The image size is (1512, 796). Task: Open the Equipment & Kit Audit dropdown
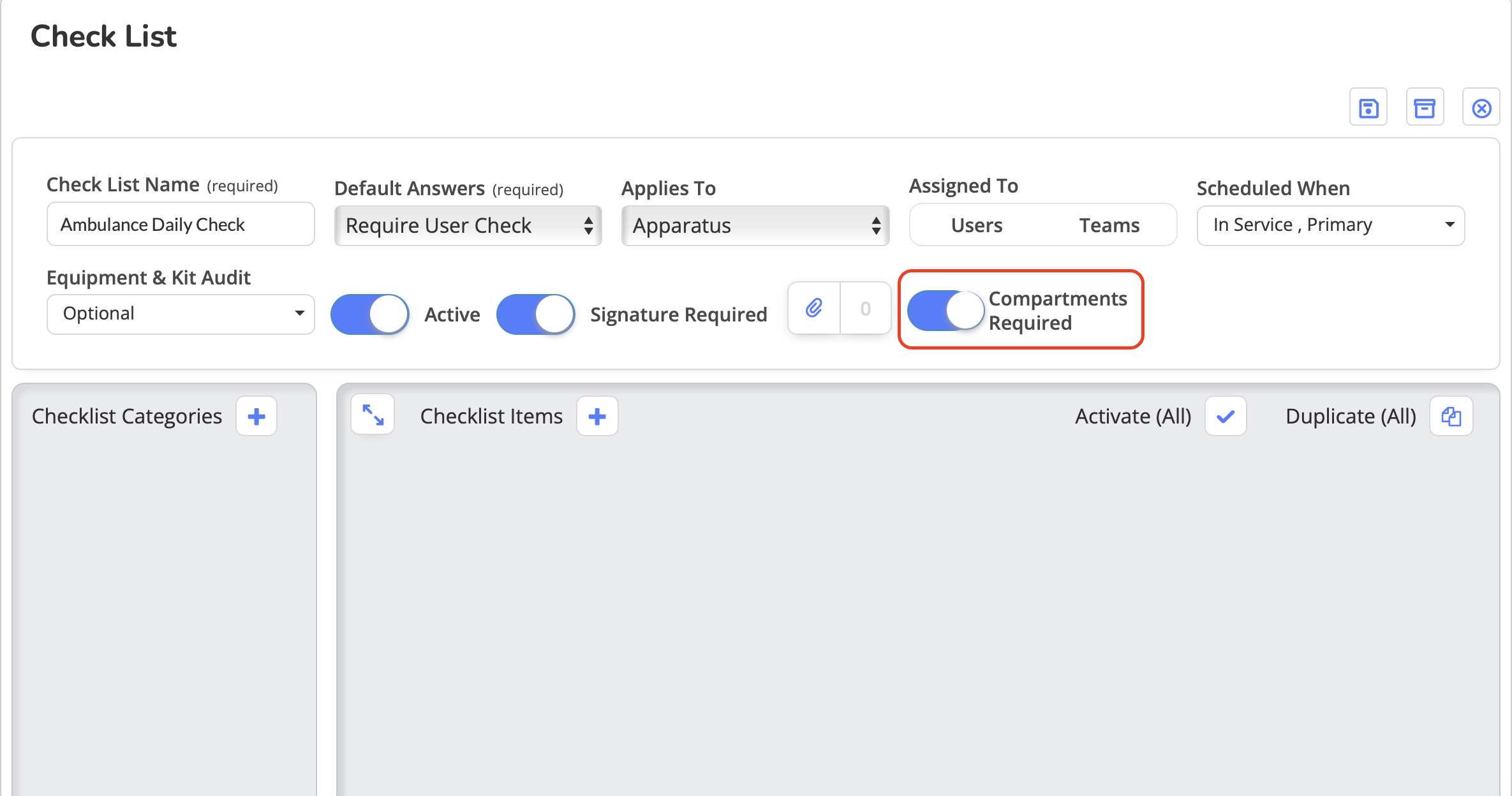click(x=181, y=314)
